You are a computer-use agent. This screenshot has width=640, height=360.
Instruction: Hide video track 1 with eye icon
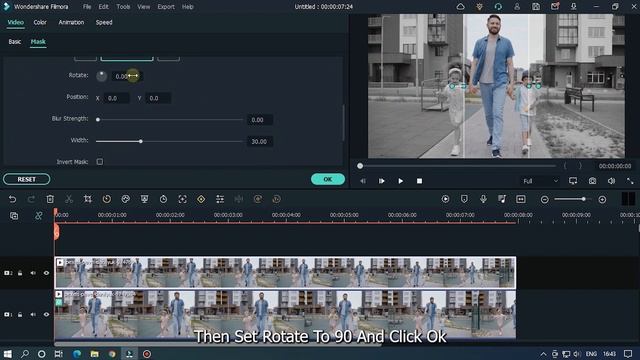pos(46,314)
